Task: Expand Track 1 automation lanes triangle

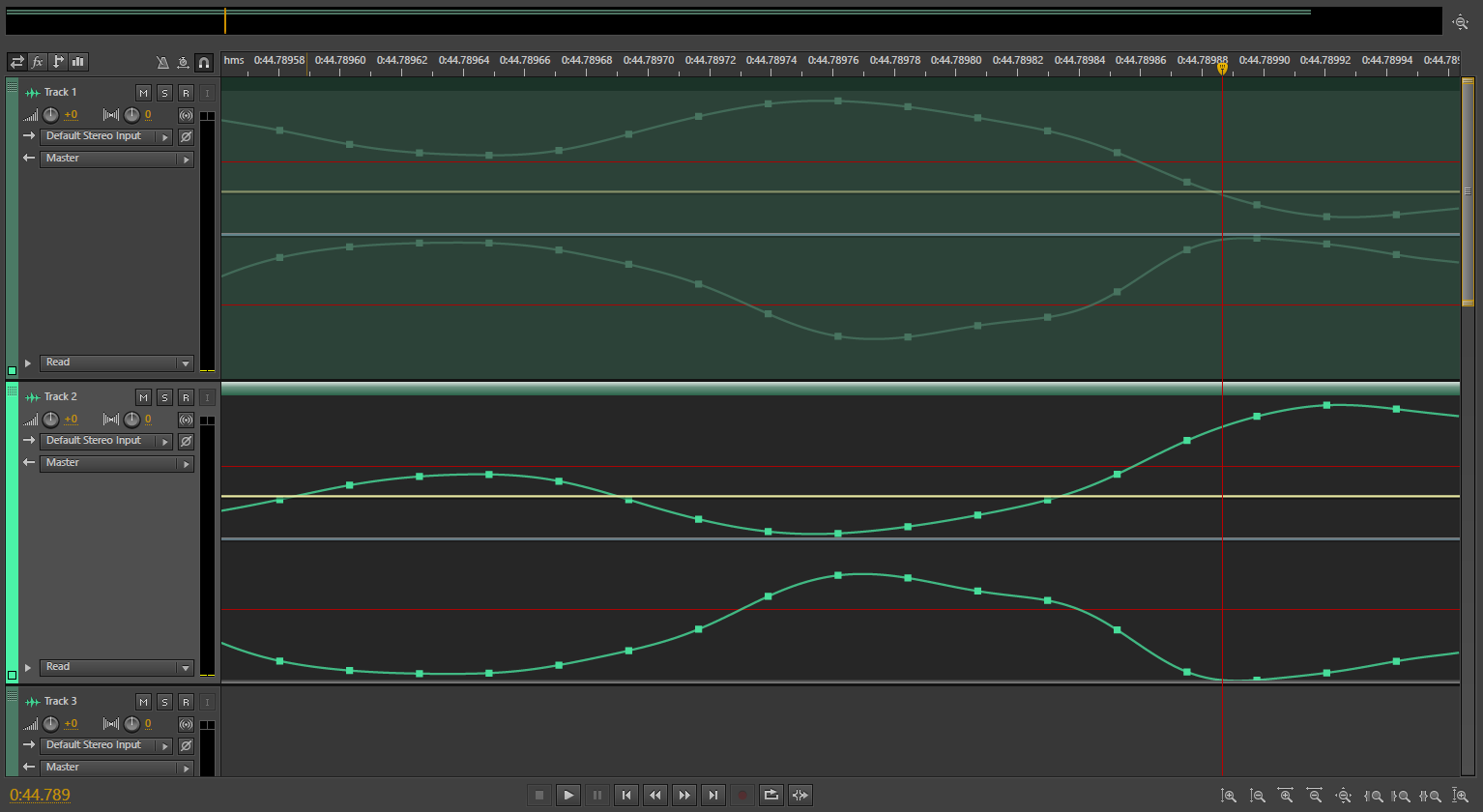Action: coord(28,363)
